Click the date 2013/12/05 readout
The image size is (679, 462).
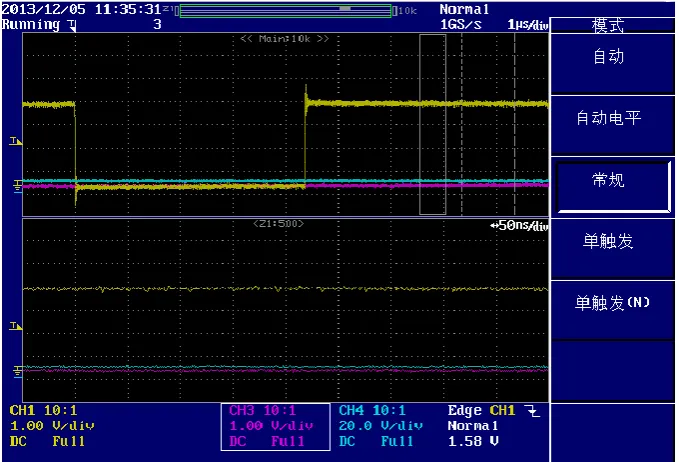click(44, 9)
